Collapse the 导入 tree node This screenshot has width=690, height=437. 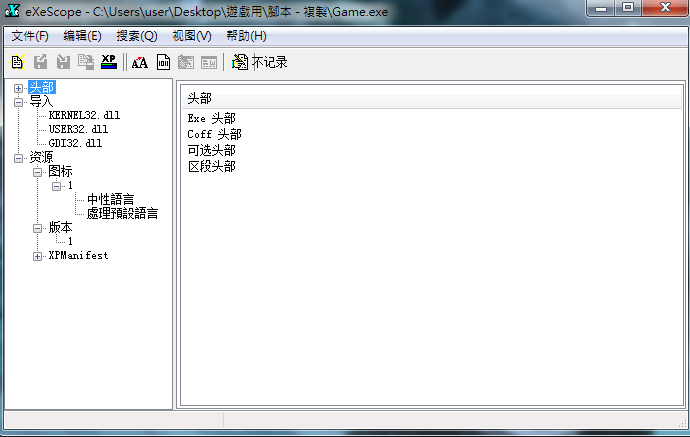(18, 103)
